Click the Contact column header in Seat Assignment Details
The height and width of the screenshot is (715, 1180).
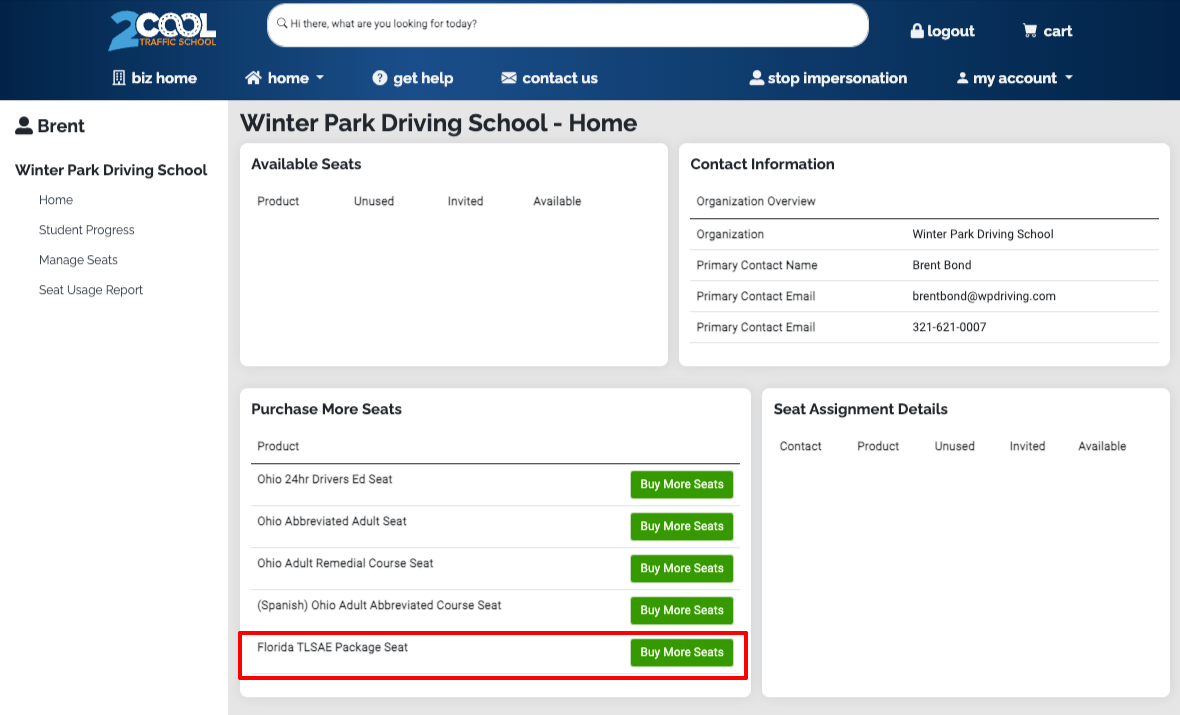point(800,446)
